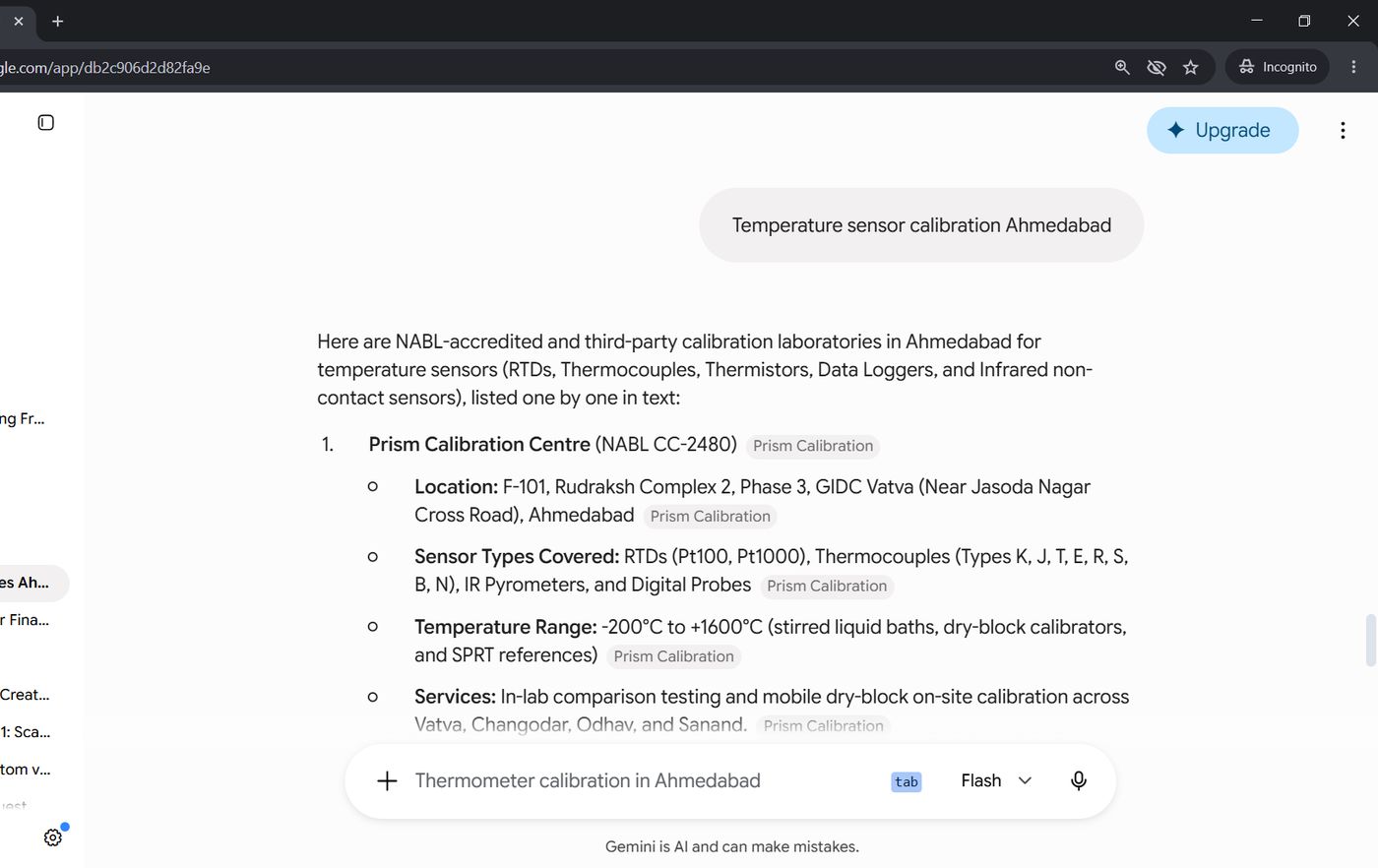This screenshot has height=868, width=1378.
Task: Open sidebar chat ending with 'r Fina...'
Action: point(25,620)
